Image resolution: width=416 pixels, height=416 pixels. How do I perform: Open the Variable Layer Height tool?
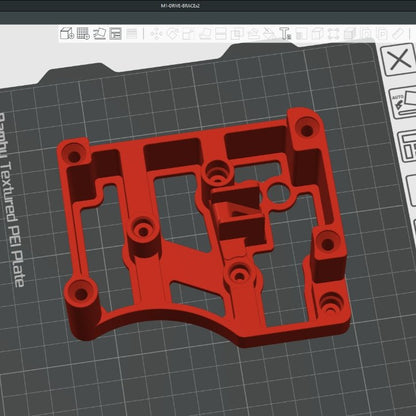[x=132, y=34]
